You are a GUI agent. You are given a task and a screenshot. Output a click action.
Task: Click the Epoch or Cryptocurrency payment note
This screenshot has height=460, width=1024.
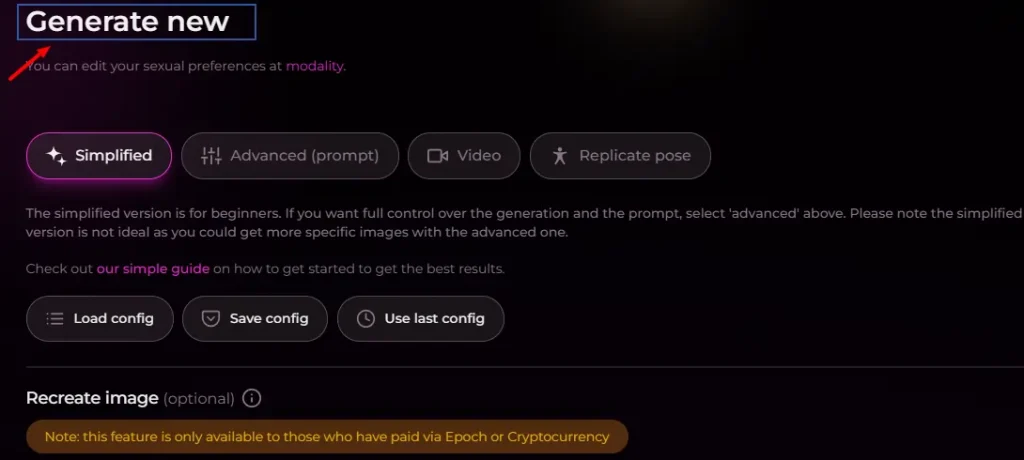click(327, 436)
